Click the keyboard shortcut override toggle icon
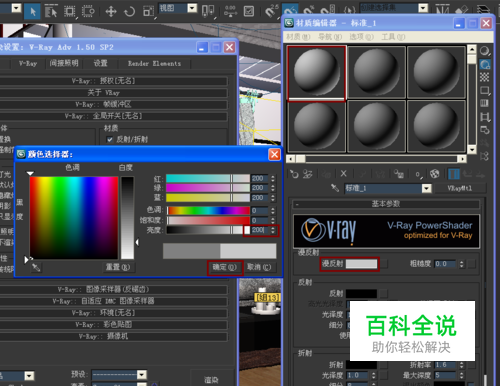This screenshot has height=386, width=500. 249,11
